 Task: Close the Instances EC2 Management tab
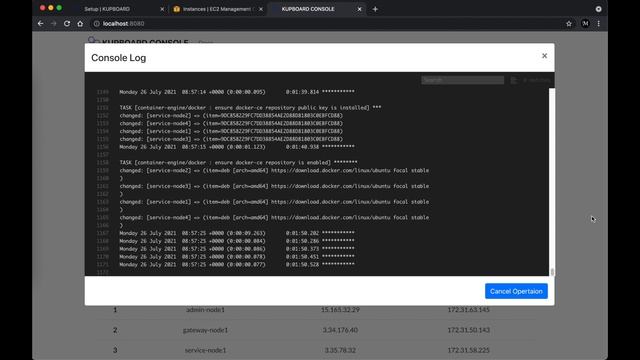pos(261,9)
